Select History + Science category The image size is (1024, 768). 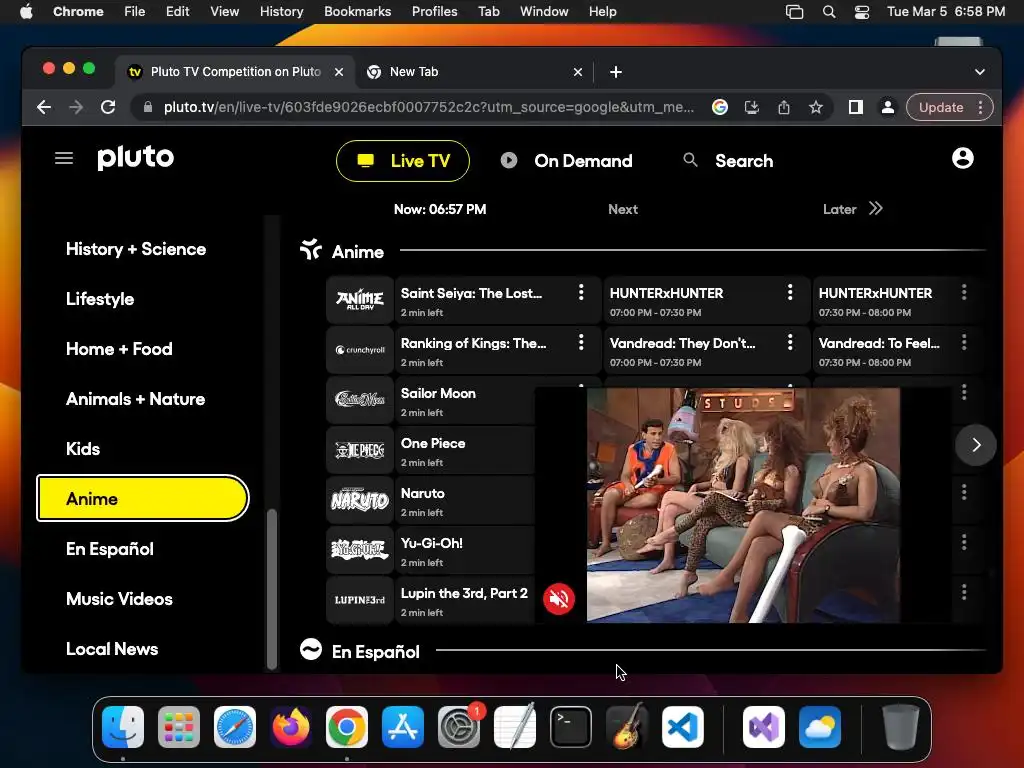point(136,249)
